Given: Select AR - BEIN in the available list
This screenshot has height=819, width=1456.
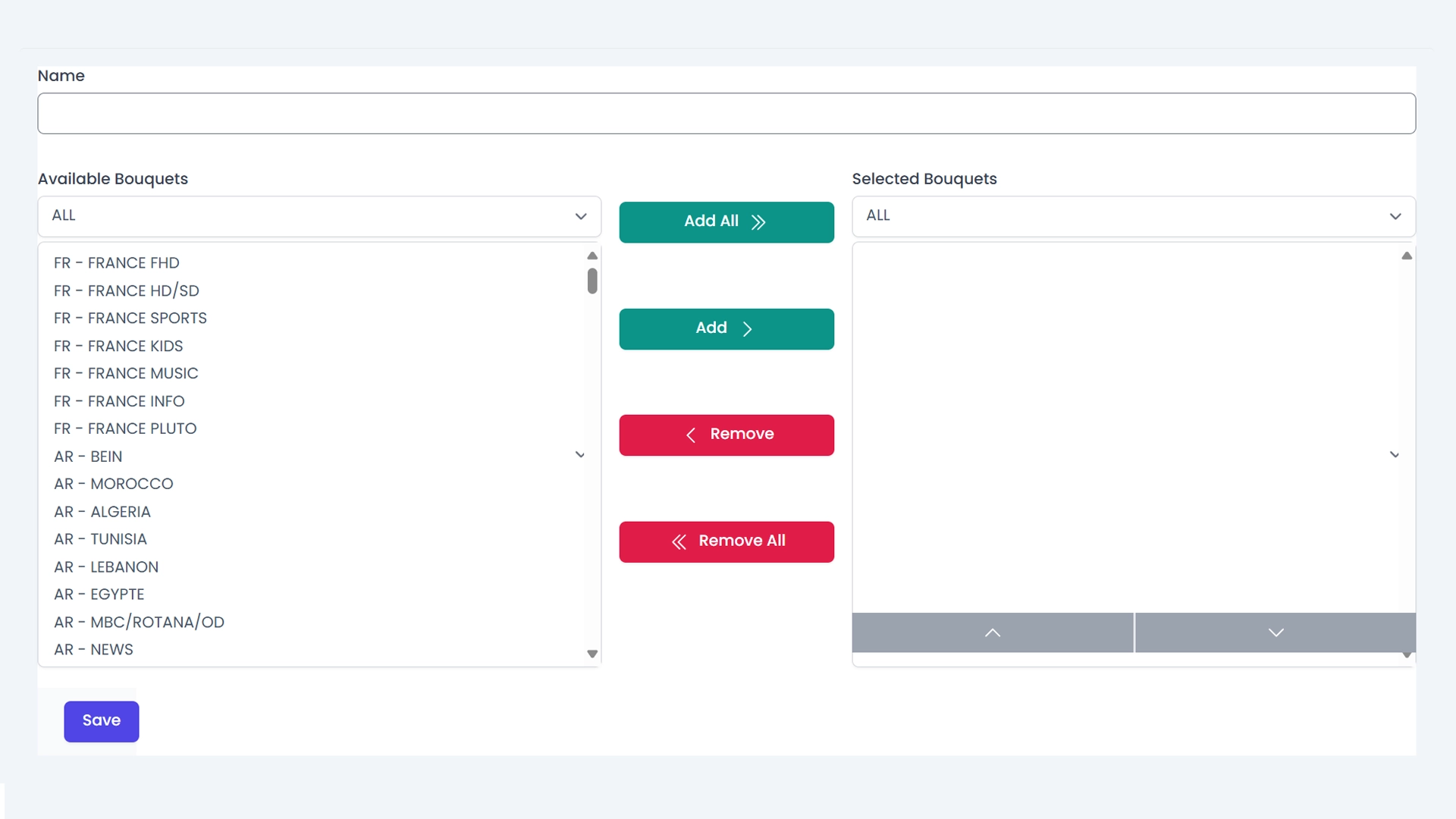Looking at the screenshot, I should (x=88, y=457).
